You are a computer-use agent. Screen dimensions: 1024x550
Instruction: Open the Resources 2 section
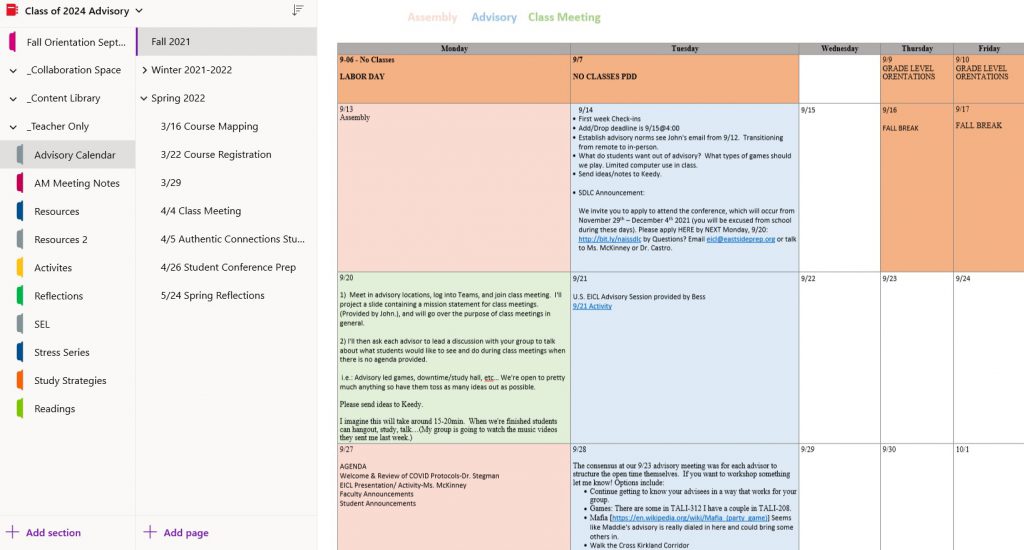pyautogui.click(x=61, y=240)
